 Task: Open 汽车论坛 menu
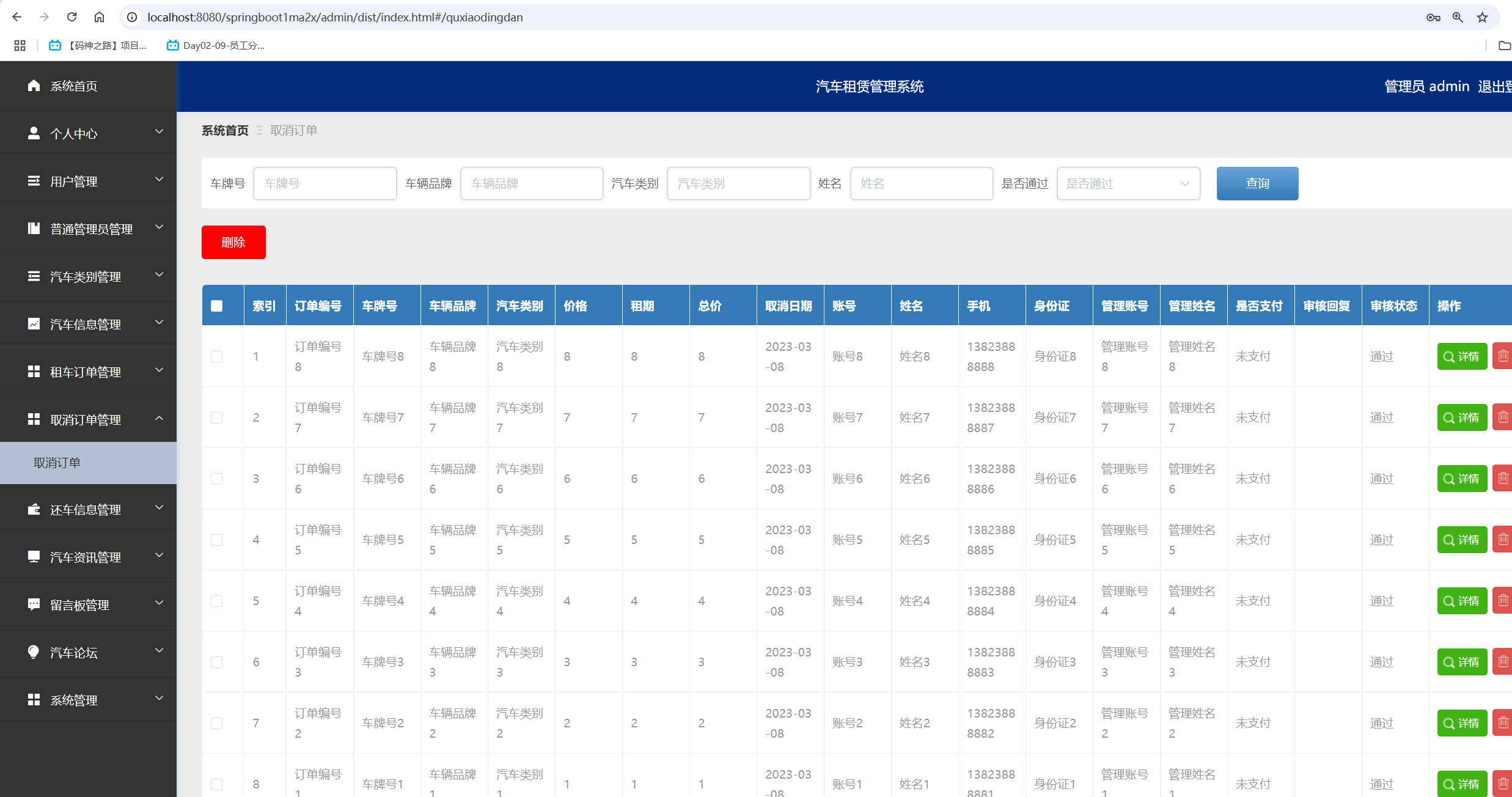(89, 652)
